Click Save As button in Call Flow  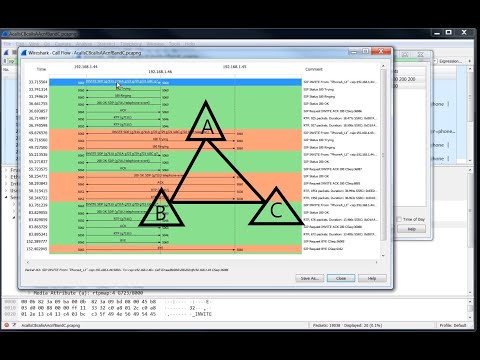[x=310, y=278]
